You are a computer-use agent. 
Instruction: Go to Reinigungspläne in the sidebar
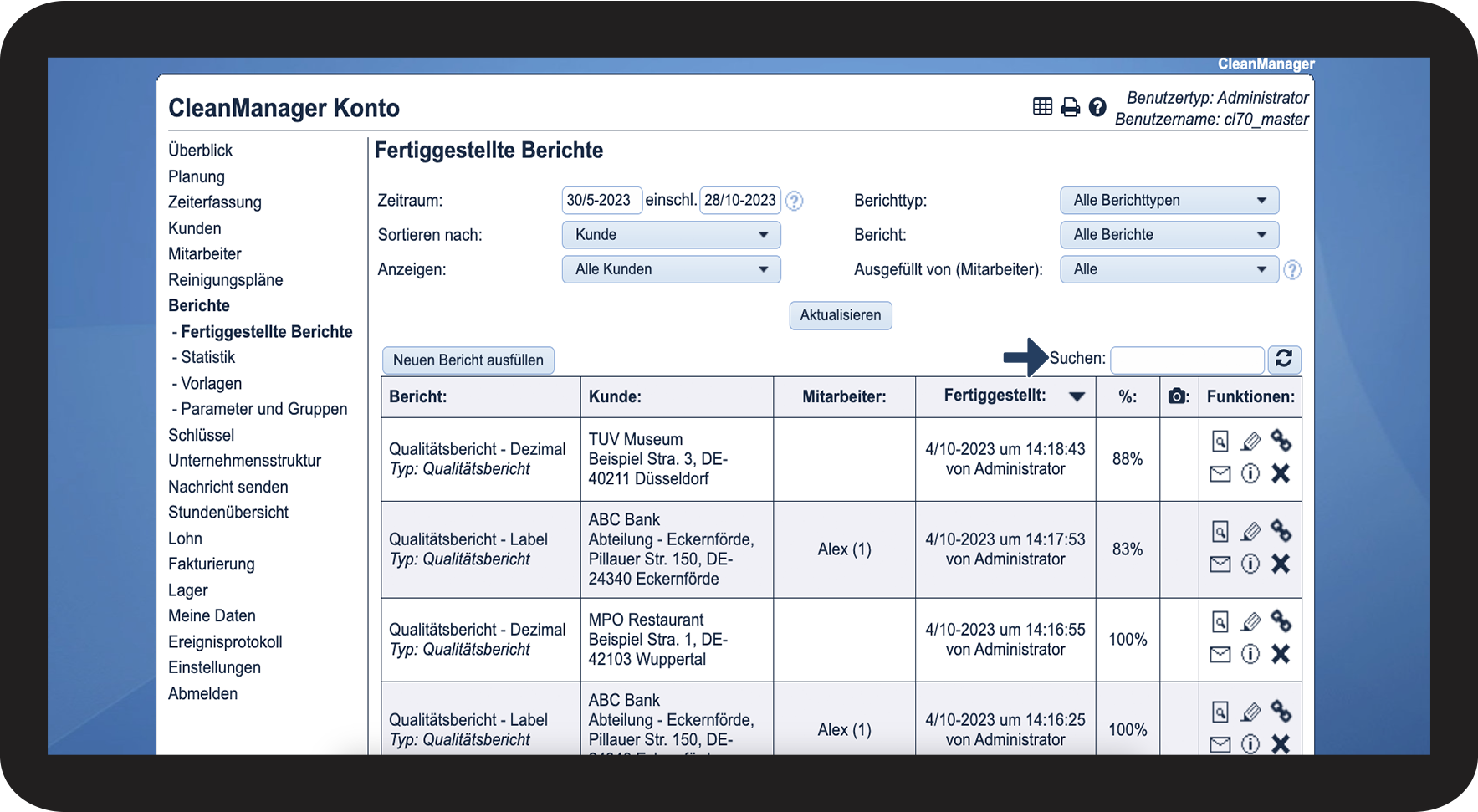coord(226,280)
